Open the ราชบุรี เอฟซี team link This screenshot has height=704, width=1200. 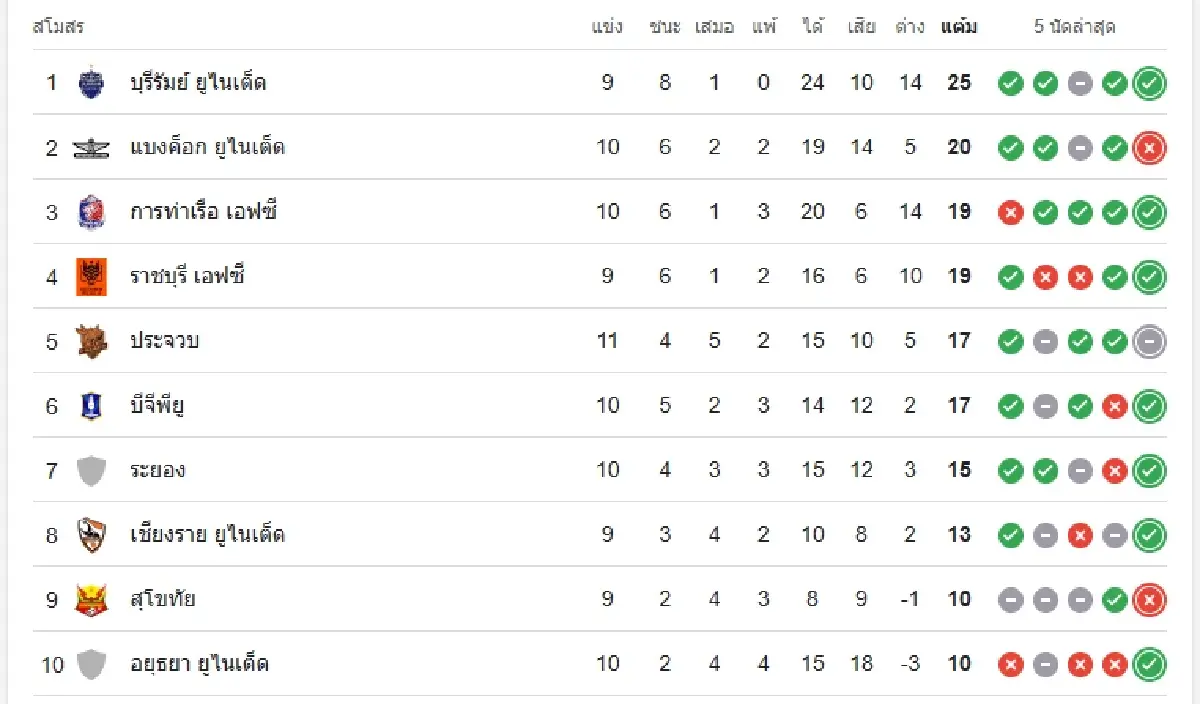coord(187,277)
